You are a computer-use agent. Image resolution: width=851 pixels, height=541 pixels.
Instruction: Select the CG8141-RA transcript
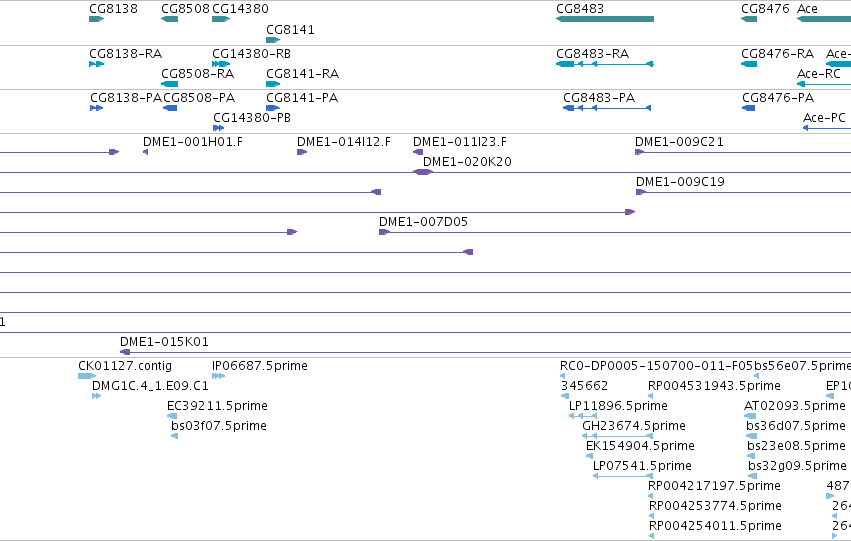[x=273, y=84]
